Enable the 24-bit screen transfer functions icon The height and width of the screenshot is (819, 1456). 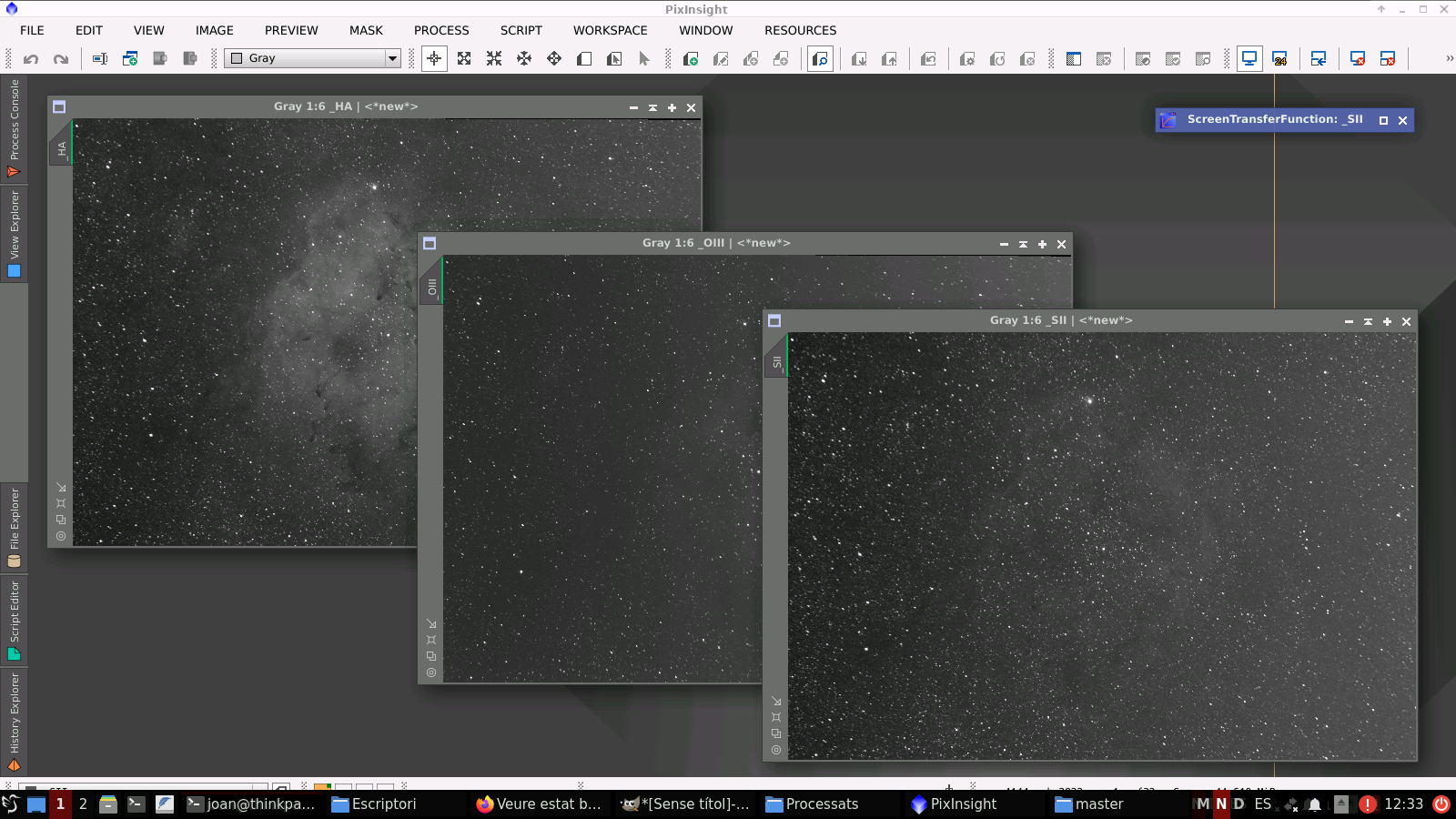point(1281,58)
